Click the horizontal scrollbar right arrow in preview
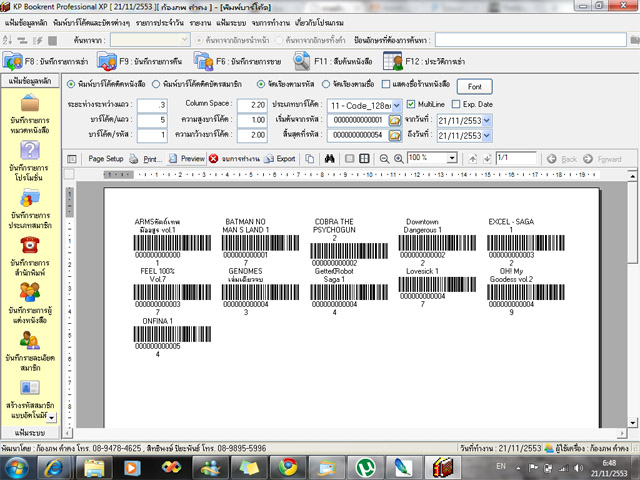This screenshot has width=640, height=480. point(622,433)
